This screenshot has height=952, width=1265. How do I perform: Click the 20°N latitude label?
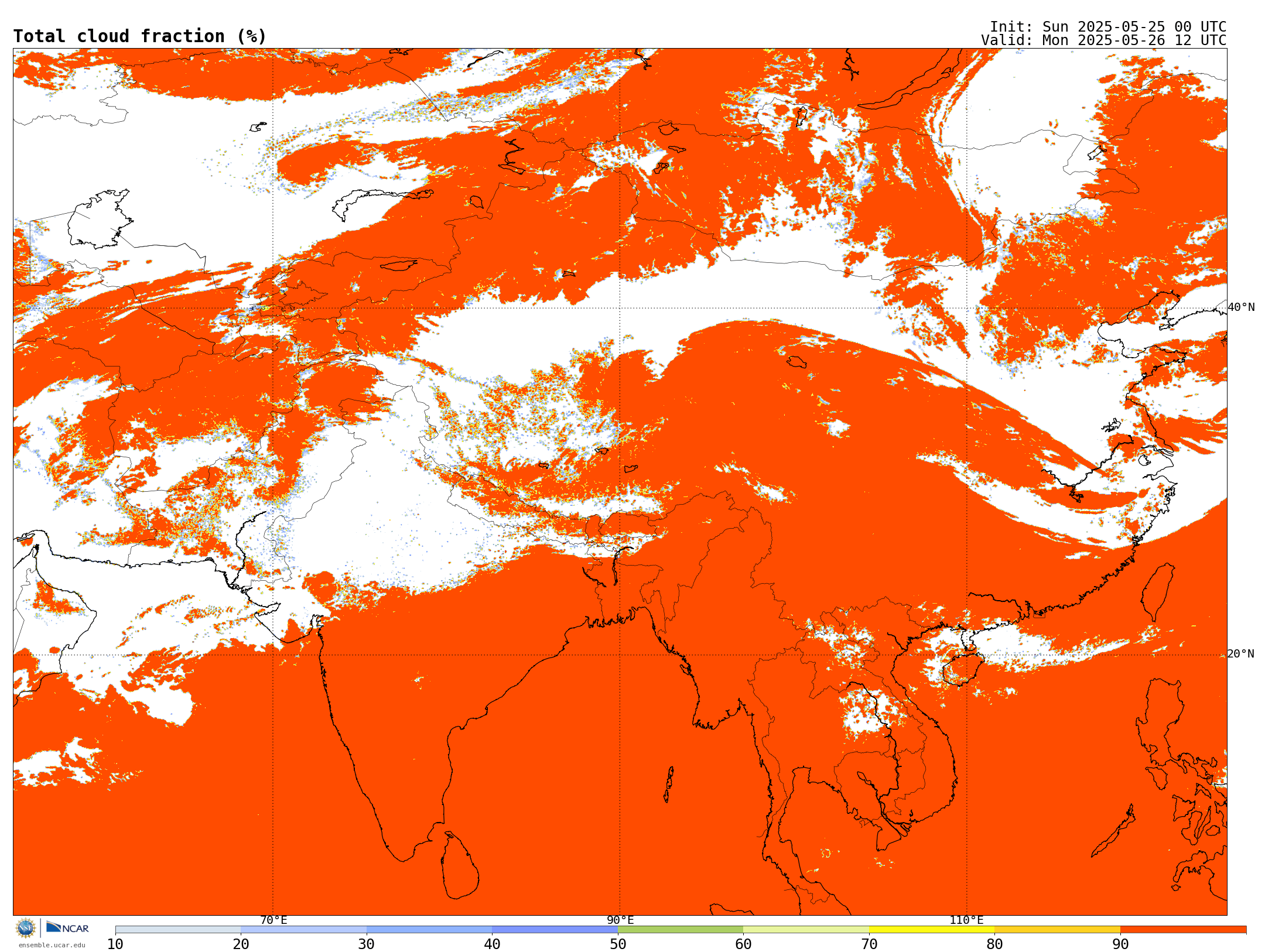point(1241,654)
